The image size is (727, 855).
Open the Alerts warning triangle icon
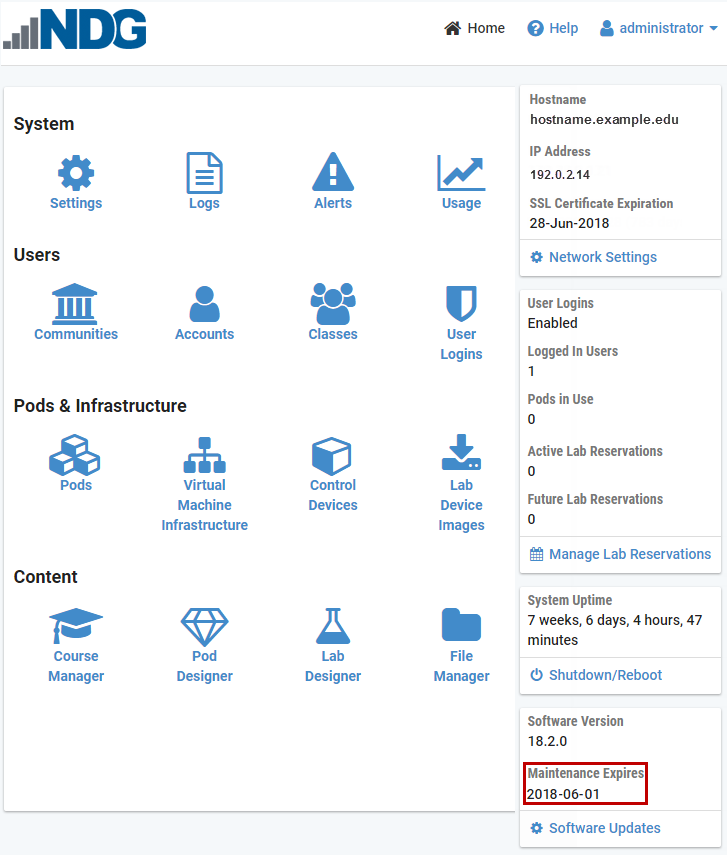click(x=333, y=174)
